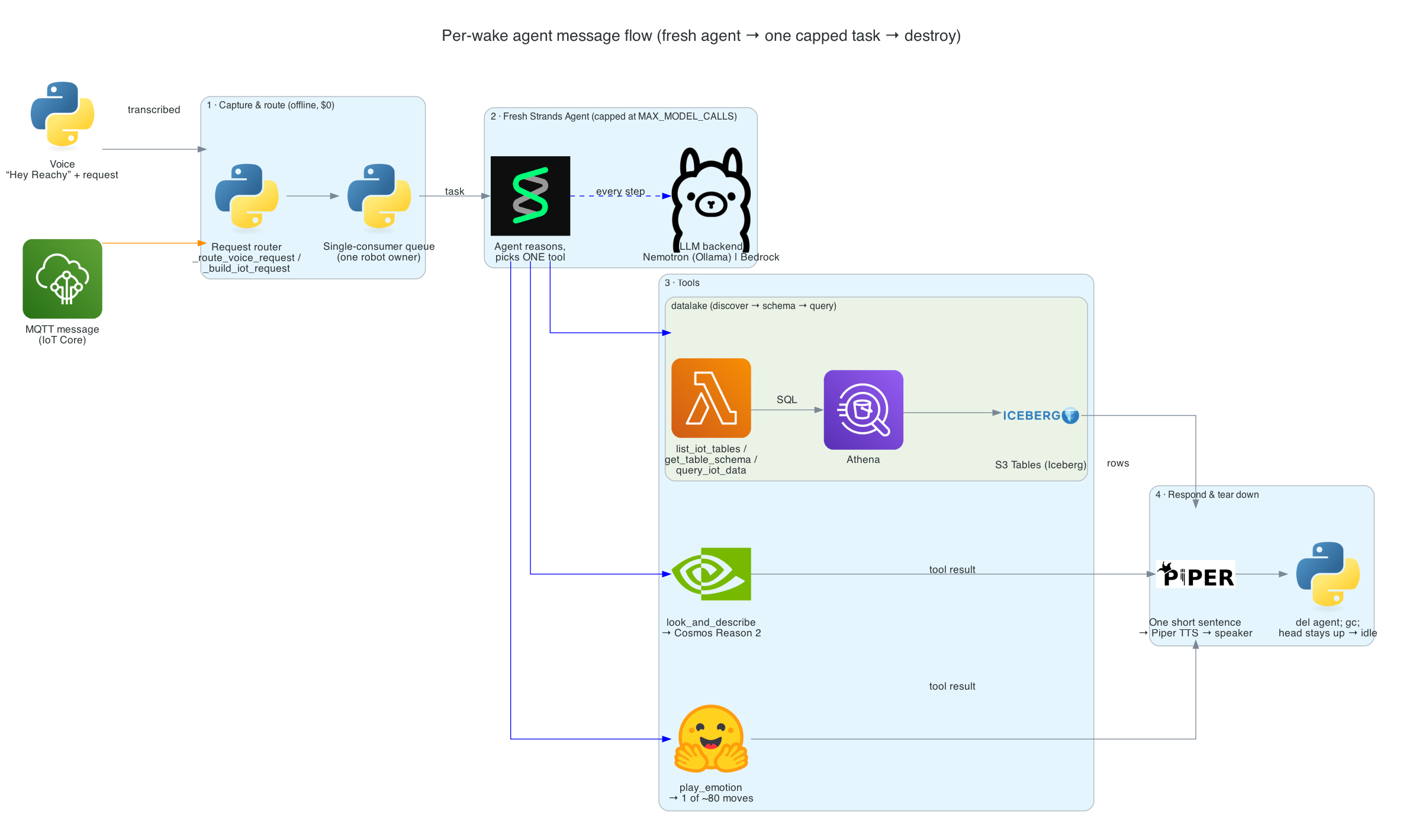
Task: Click the "play_emotion" caption
Action: (711, 787)
